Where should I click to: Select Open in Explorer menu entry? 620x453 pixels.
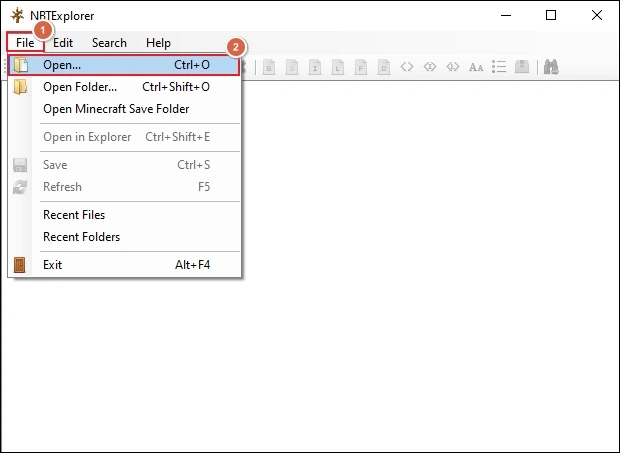click(x=124, y=137)
